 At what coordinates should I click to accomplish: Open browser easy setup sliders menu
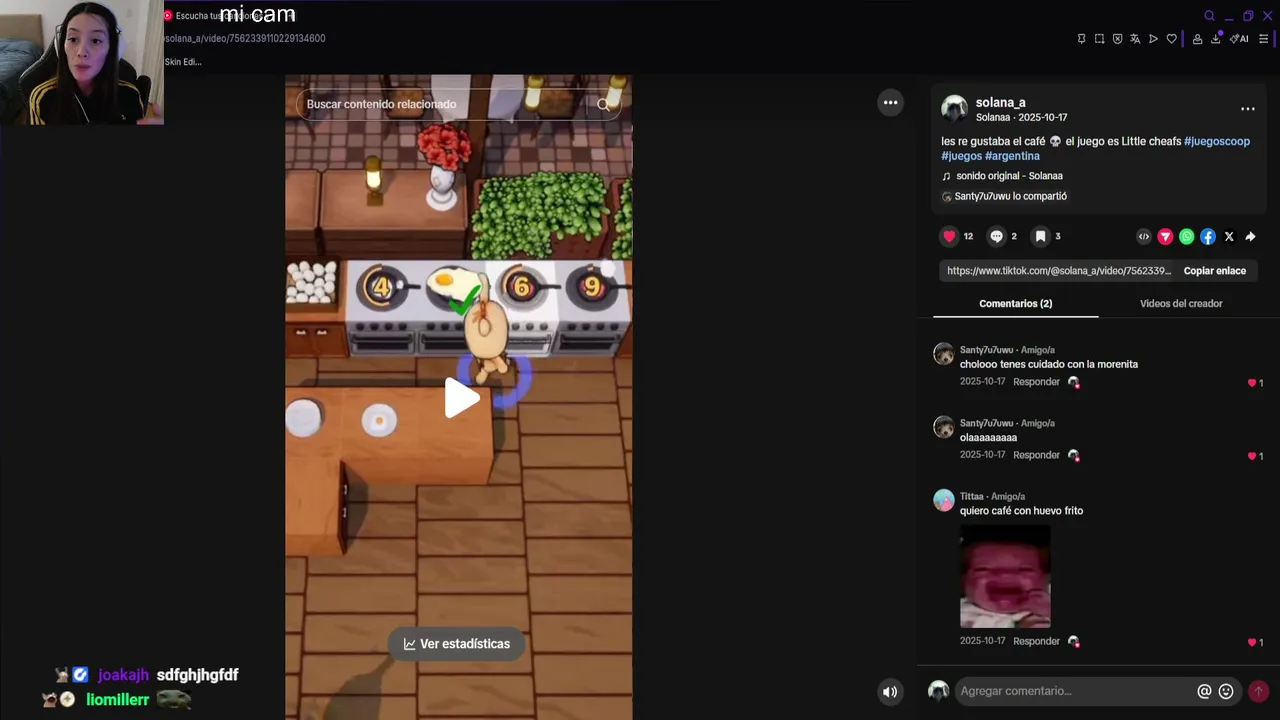pos(1263,39)
